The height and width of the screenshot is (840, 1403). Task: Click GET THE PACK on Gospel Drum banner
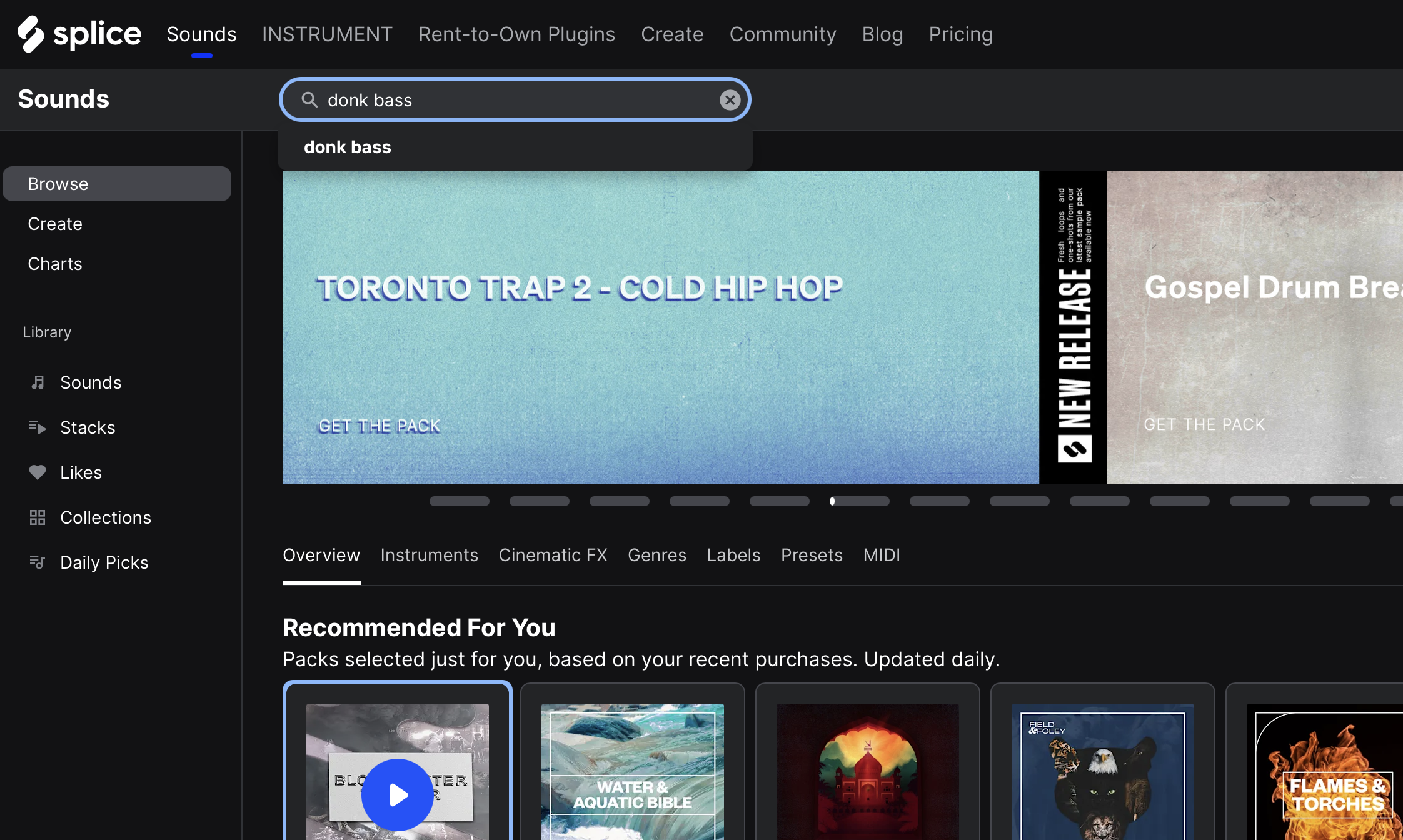coord(1204,425)
